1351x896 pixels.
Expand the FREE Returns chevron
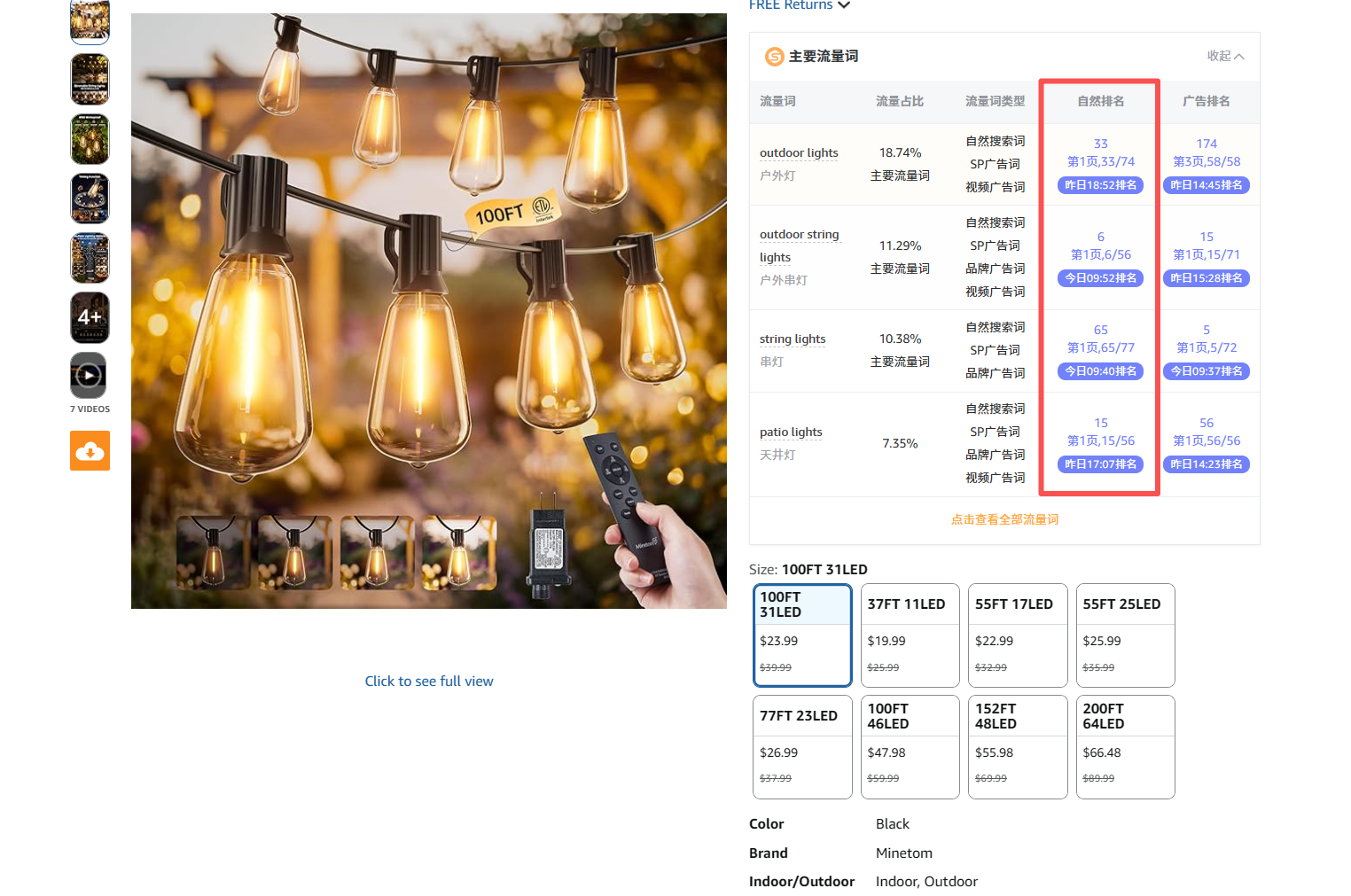[x=844, y=5]
